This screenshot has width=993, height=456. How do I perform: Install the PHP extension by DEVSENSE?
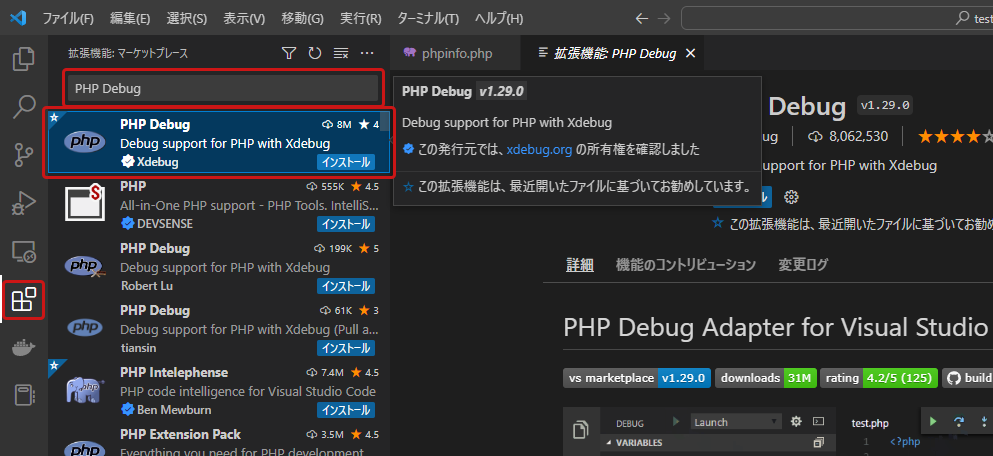346,224
